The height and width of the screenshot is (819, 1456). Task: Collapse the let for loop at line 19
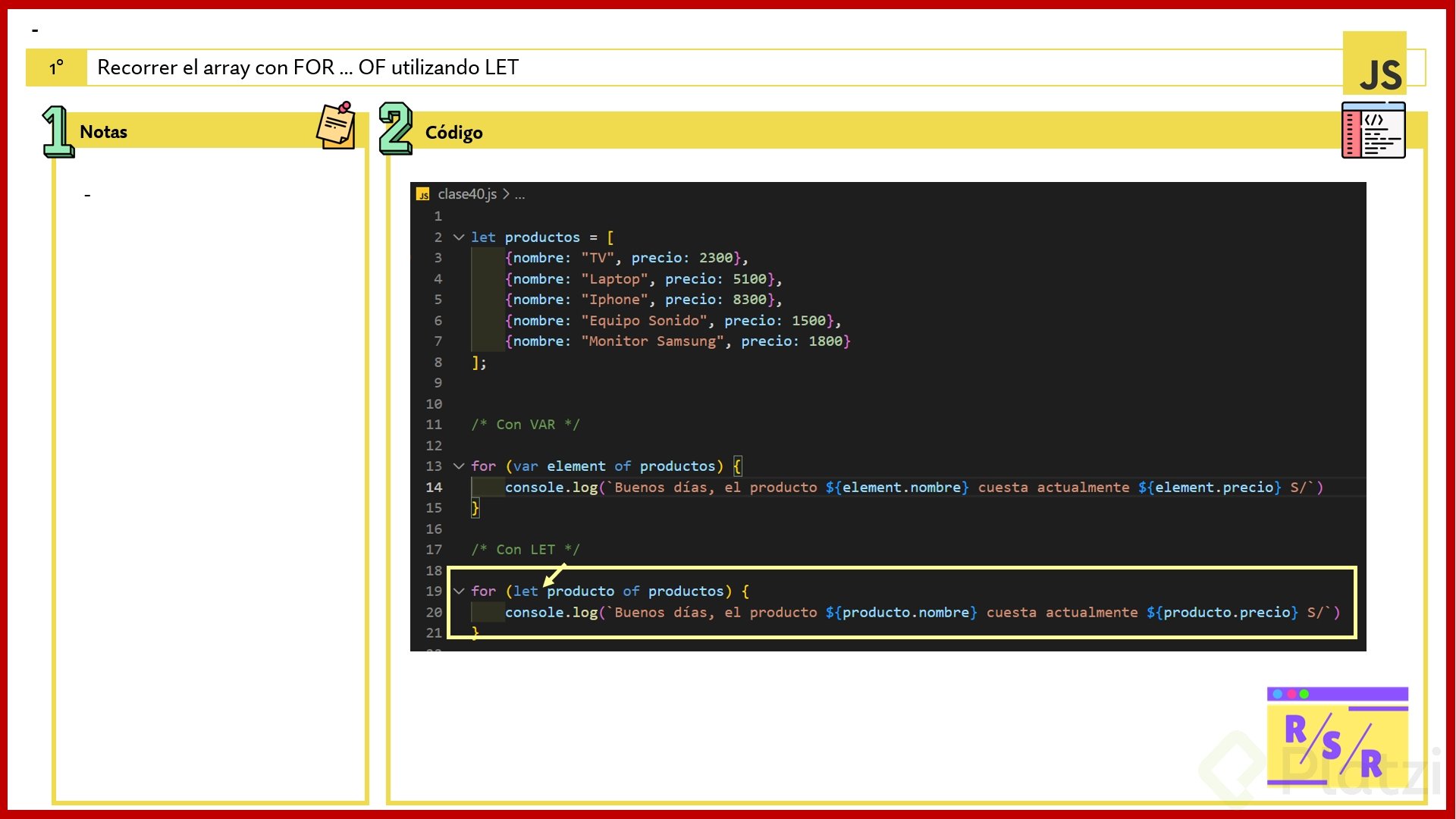click(459, 591)
